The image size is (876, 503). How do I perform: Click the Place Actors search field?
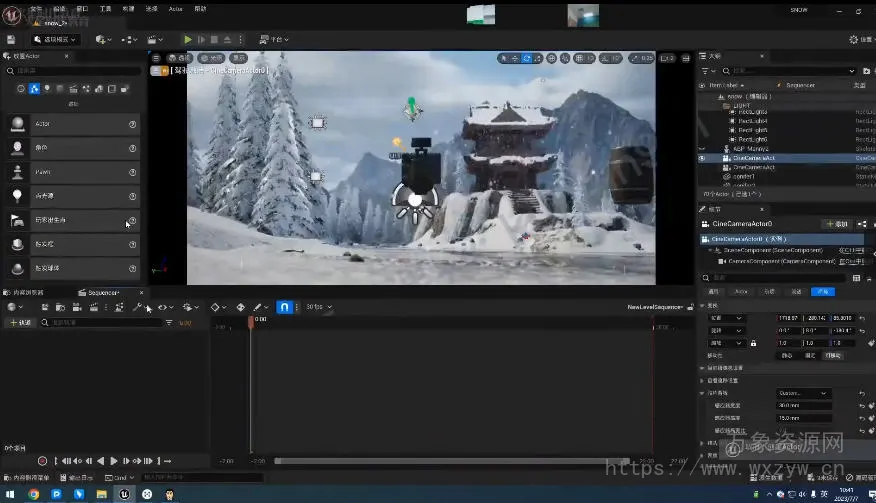pyautogui.click(x=75, y=71)
